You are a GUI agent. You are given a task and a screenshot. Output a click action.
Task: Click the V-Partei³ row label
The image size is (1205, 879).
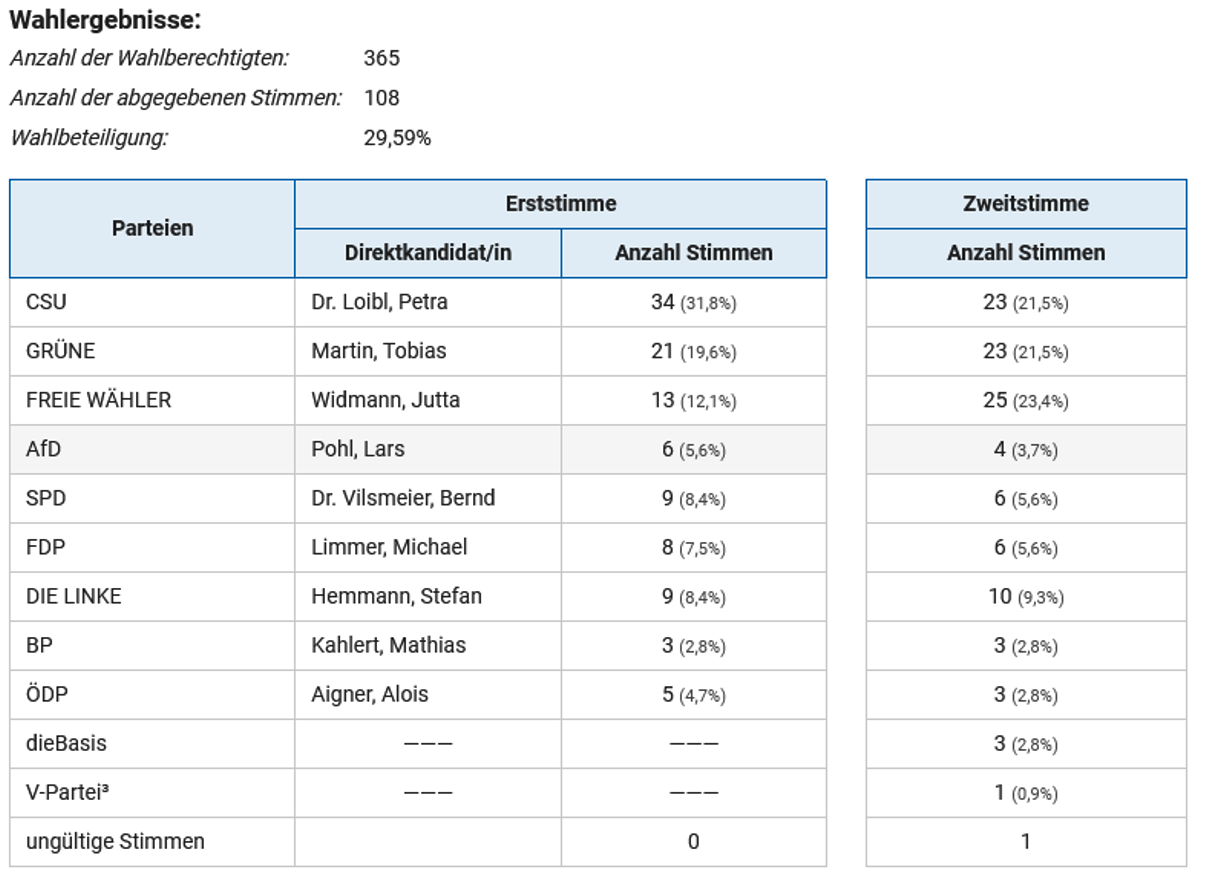click(67, 792)
